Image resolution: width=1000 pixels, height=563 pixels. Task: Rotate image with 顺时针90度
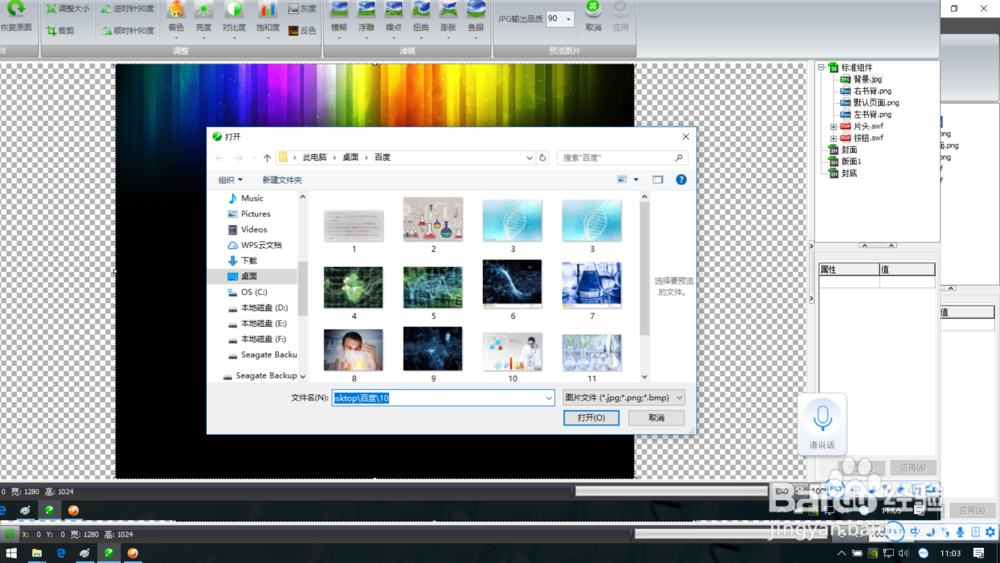(128, 31)
